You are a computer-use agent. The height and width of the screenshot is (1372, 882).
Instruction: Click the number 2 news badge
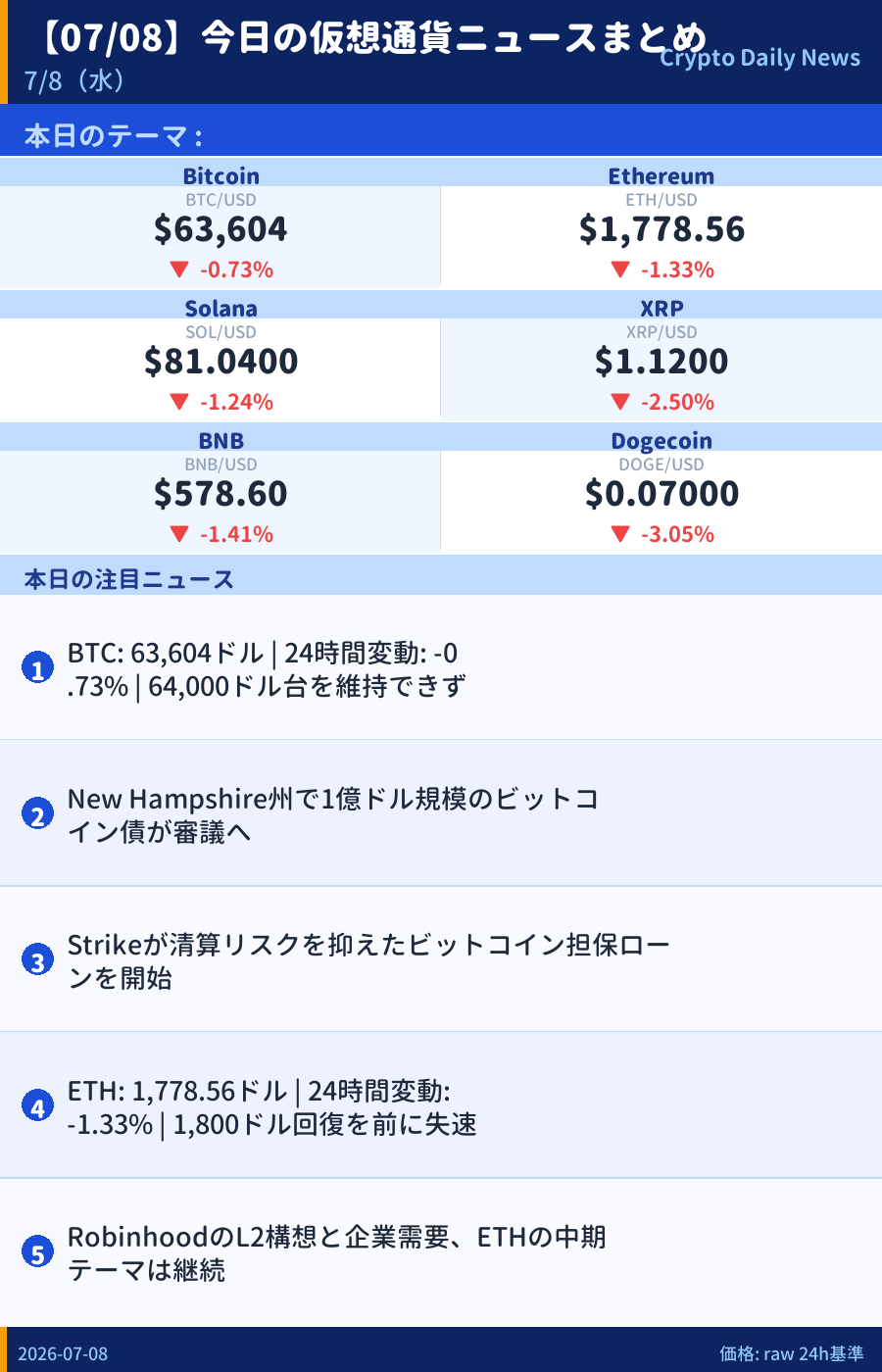coord(37,814)
